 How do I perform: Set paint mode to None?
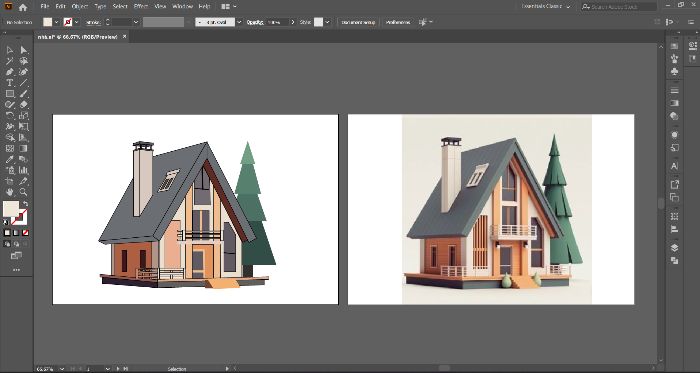pos(26,233)
